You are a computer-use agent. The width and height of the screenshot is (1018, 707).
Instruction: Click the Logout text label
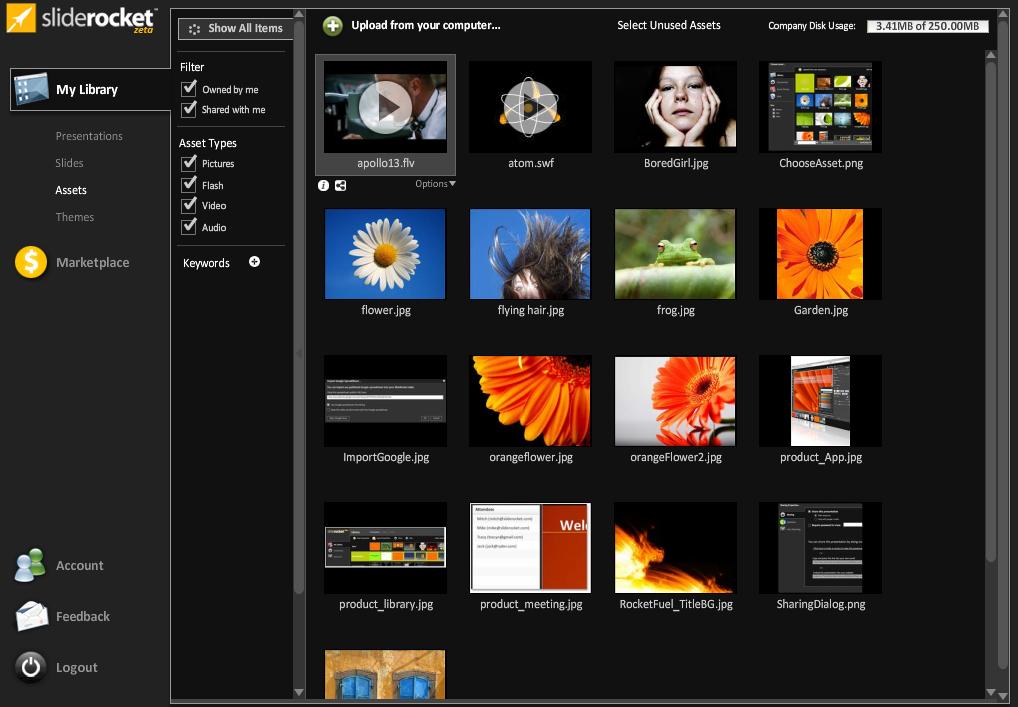pos(77,667)
